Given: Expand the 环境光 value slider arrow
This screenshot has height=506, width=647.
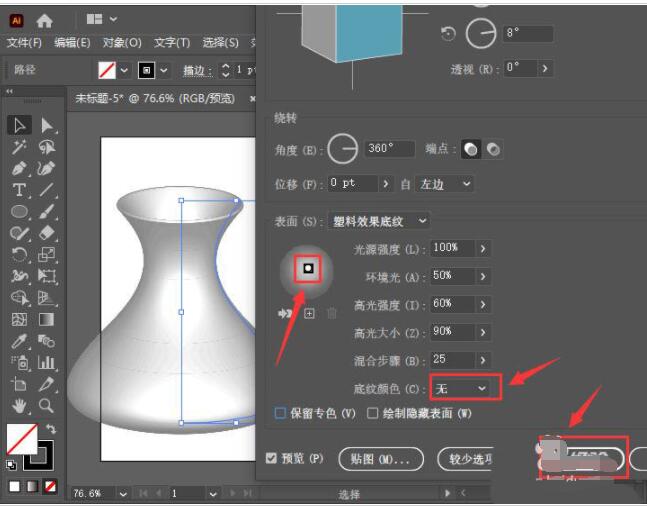Looking at the screenshot, I should tap(483, 277).
